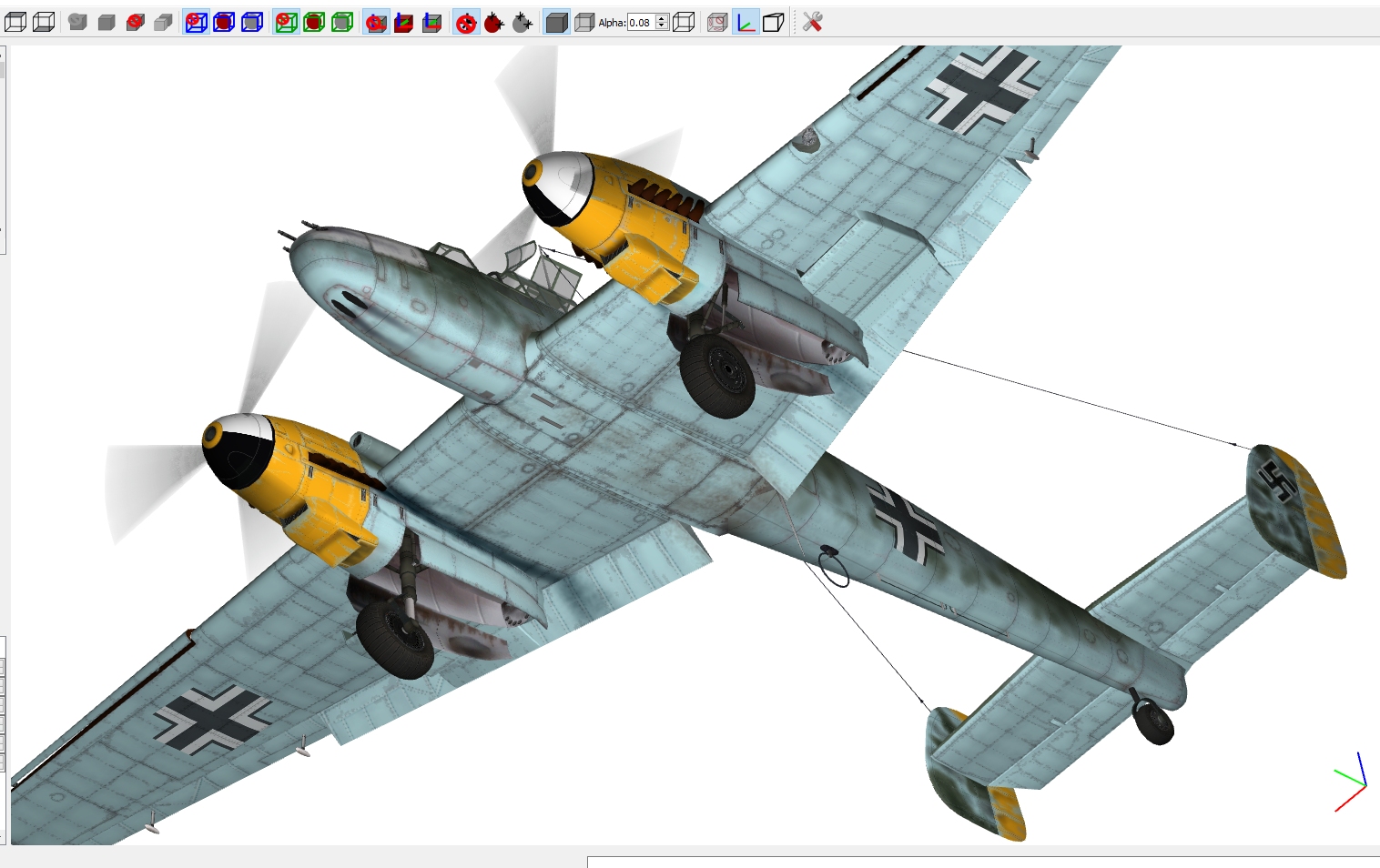Click the white outlined box icon

coord(774,22)
